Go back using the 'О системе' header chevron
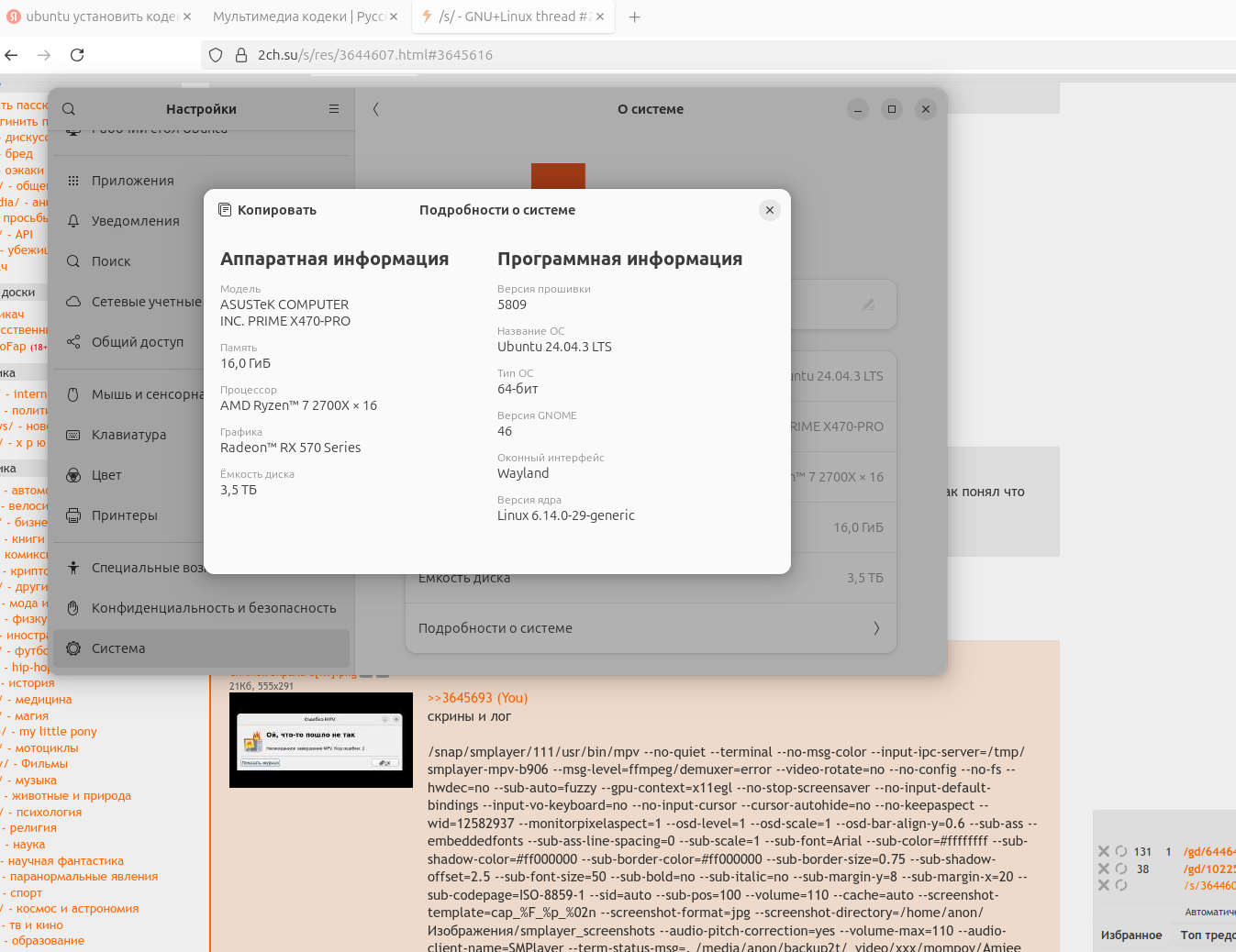Image resolution: width=1236 pixels, height=952 pixels. pos(375,109)
